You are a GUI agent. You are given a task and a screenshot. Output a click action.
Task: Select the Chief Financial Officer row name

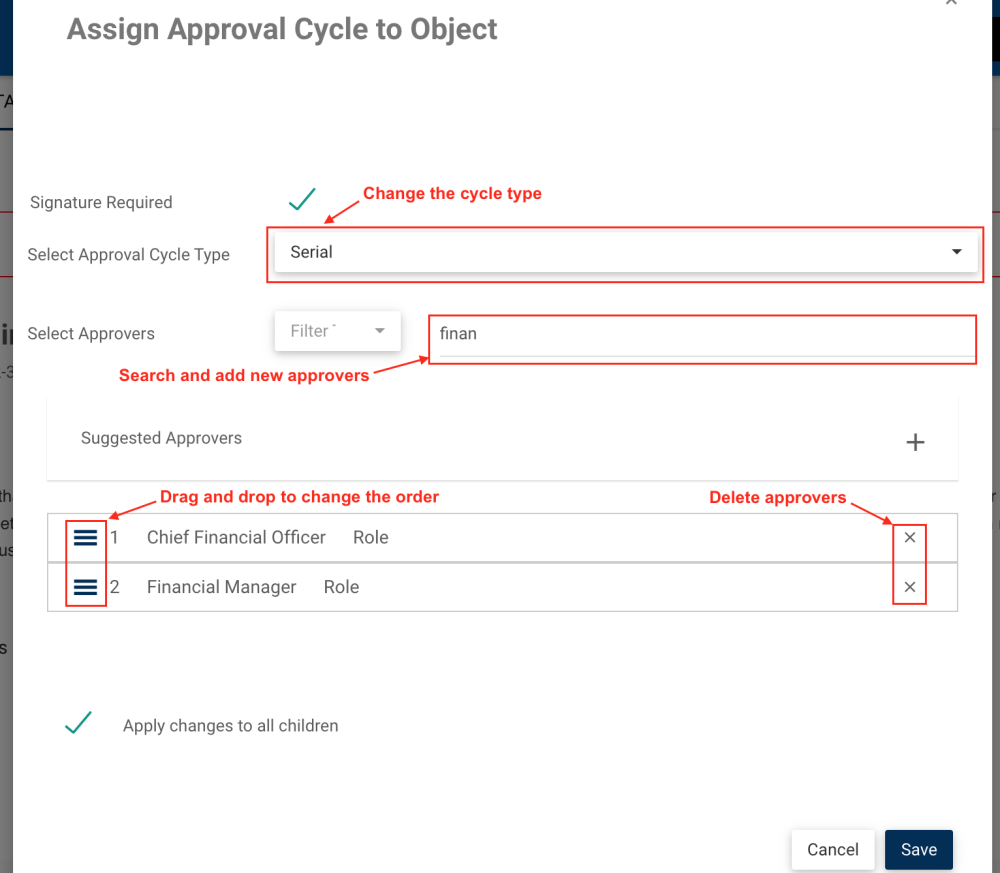pyautogui.click(x=236, y=538)
